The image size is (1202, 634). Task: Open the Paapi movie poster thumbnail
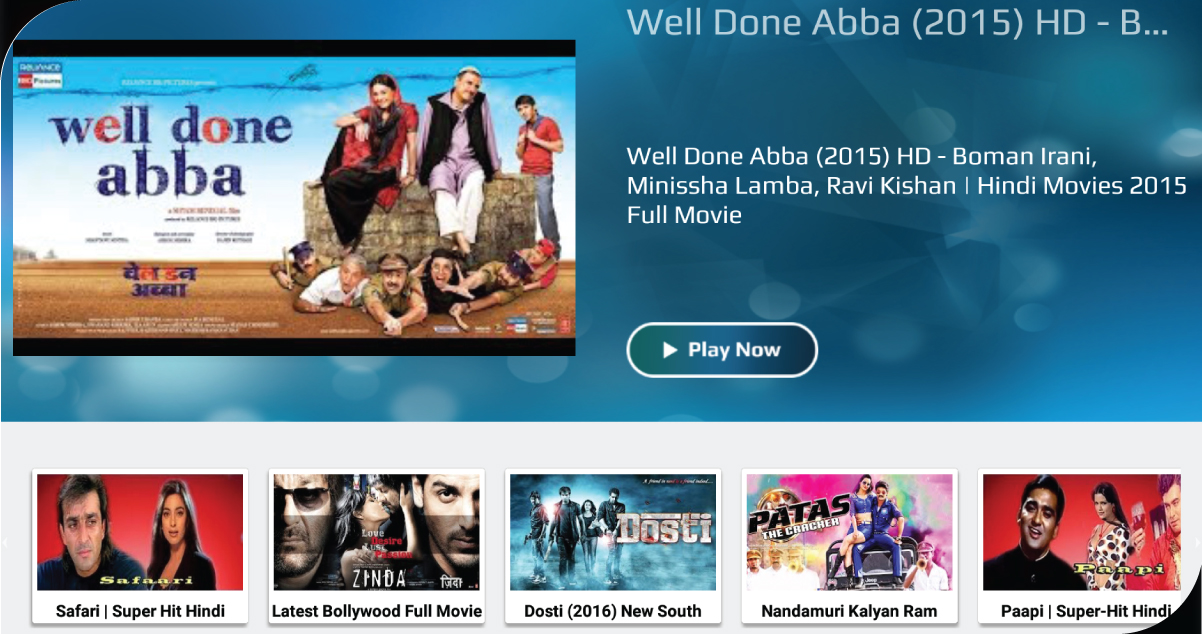[1086, 532]
